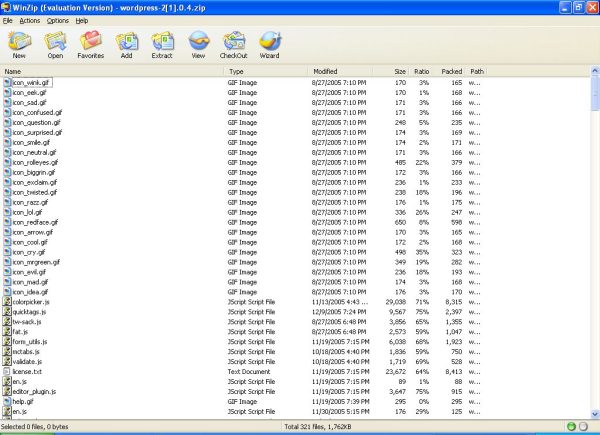Select the icon_wink.gif file icon
The width and height of the screenshot is (600, 435).
pos(7,82)
